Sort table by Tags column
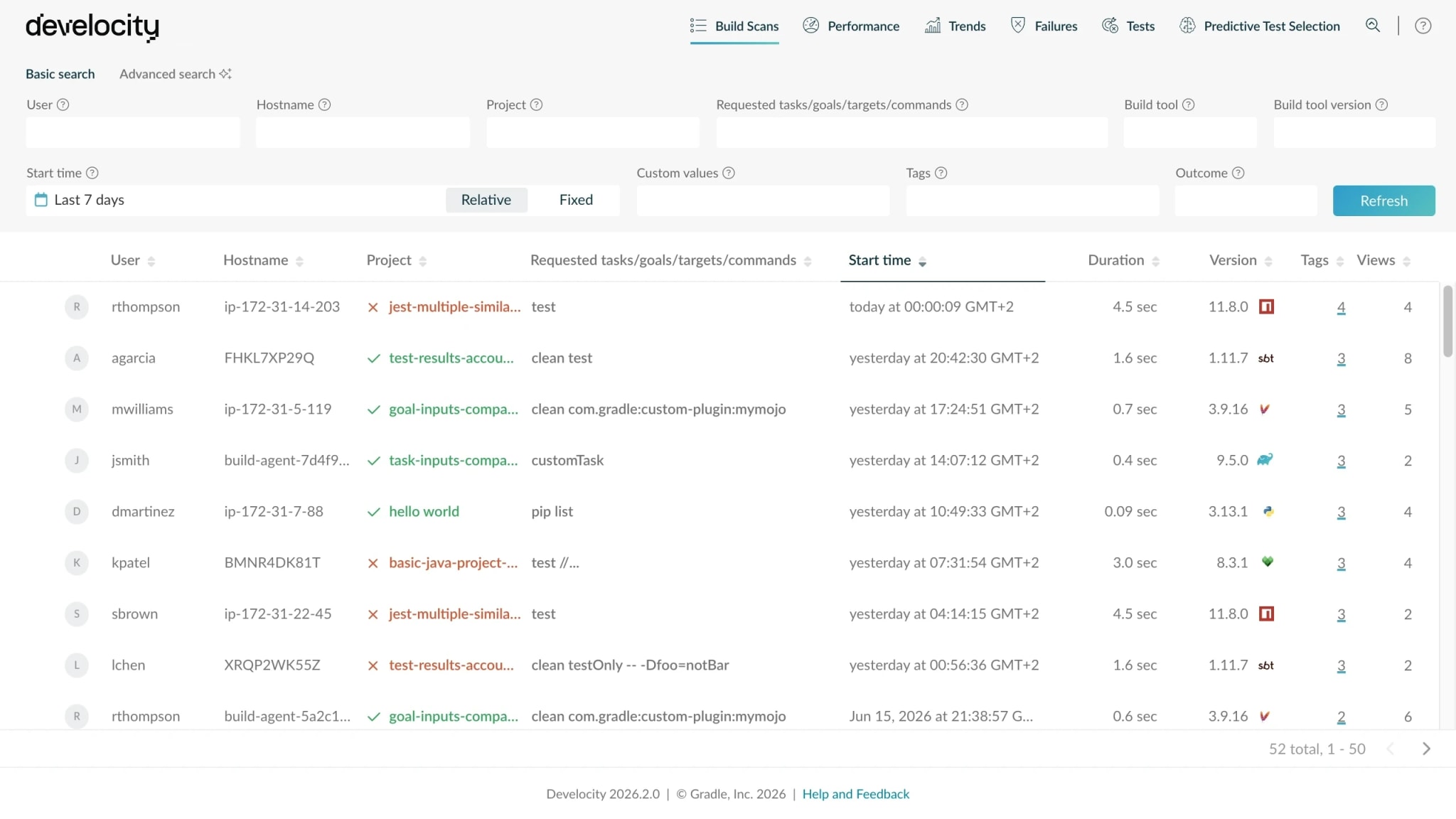Viewport: 1456px width, 819px height. click(x=1322, y=260)
